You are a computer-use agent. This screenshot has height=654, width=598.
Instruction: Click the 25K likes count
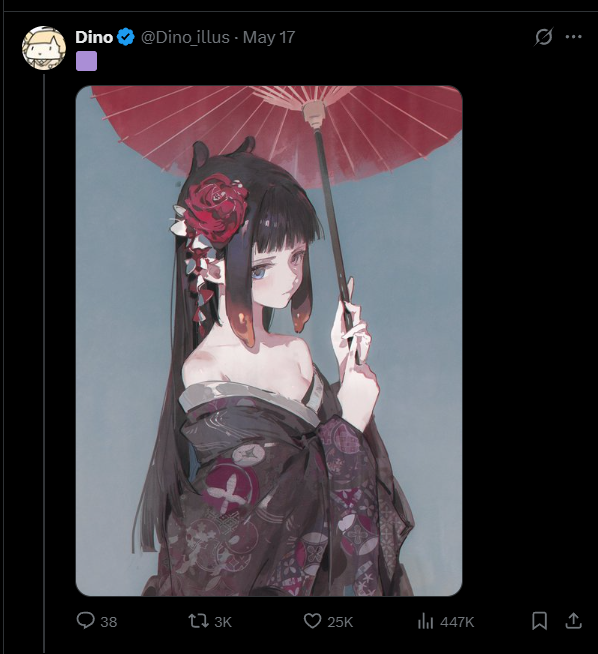click(340, 622)
